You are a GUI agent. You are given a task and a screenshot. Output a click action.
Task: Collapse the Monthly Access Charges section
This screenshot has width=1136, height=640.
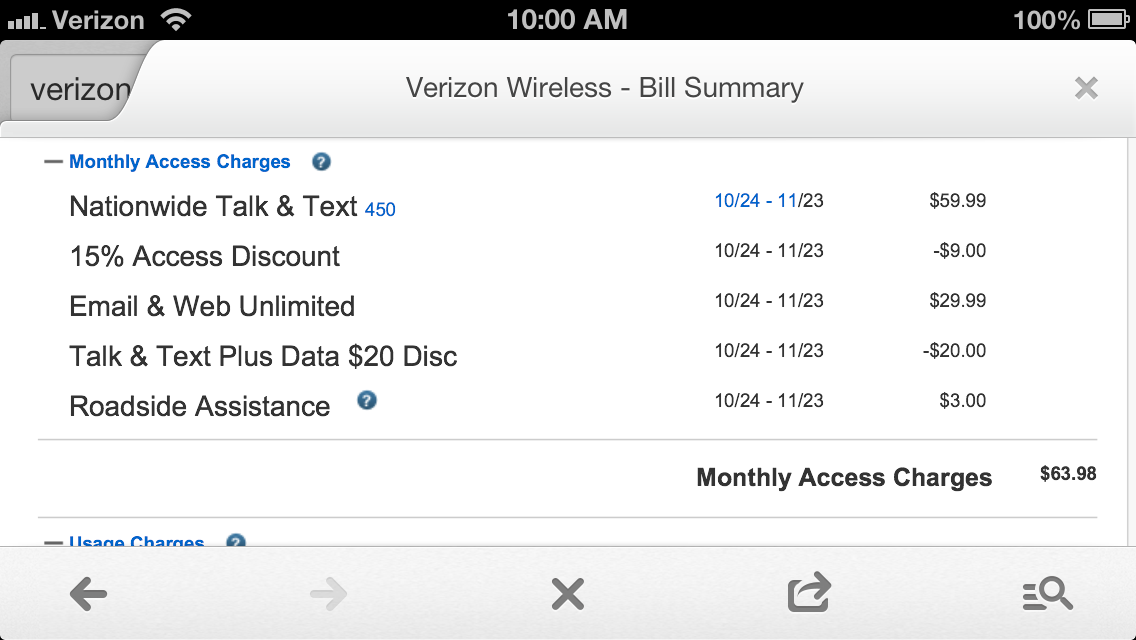[x=53, y=162]
